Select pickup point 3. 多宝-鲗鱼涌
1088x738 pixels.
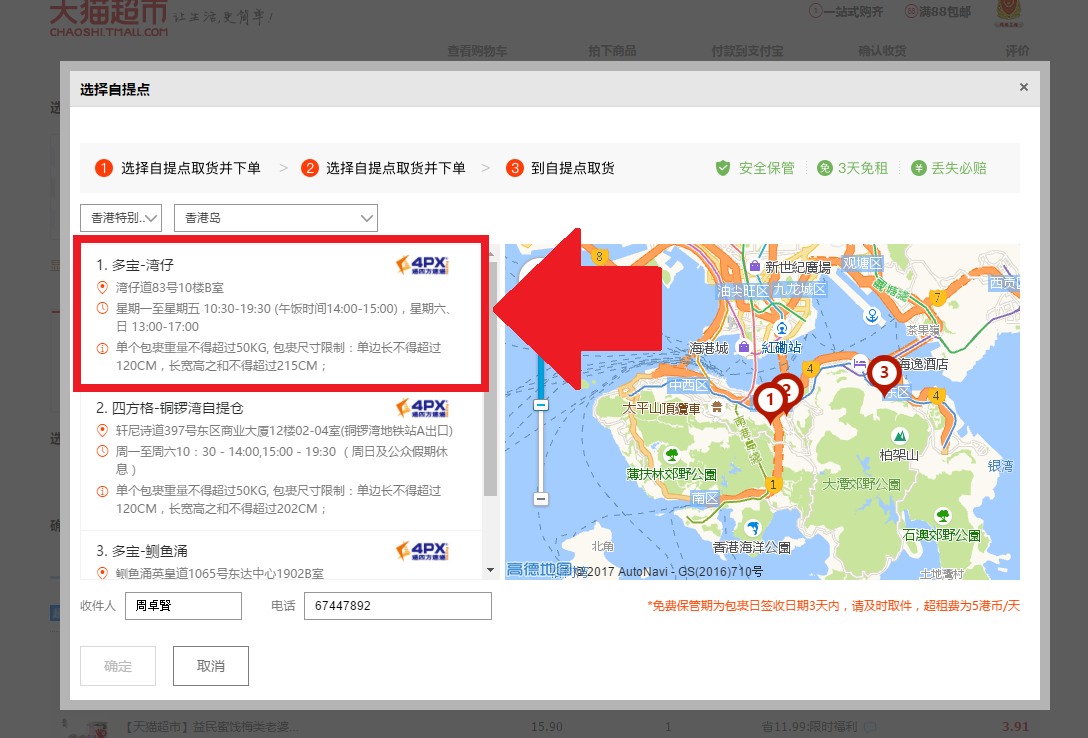281,556
